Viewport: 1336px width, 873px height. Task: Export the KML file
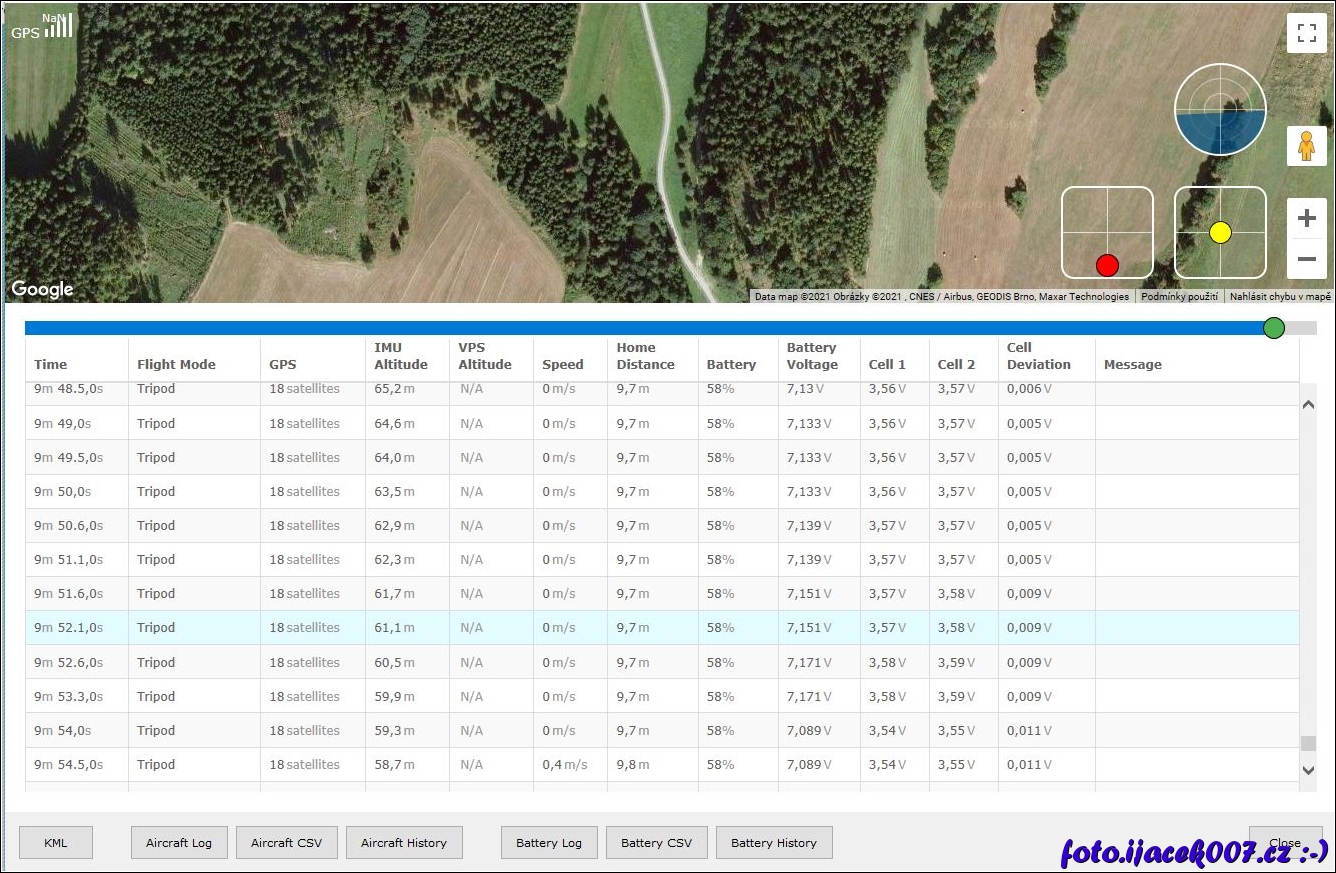point(56,843)
